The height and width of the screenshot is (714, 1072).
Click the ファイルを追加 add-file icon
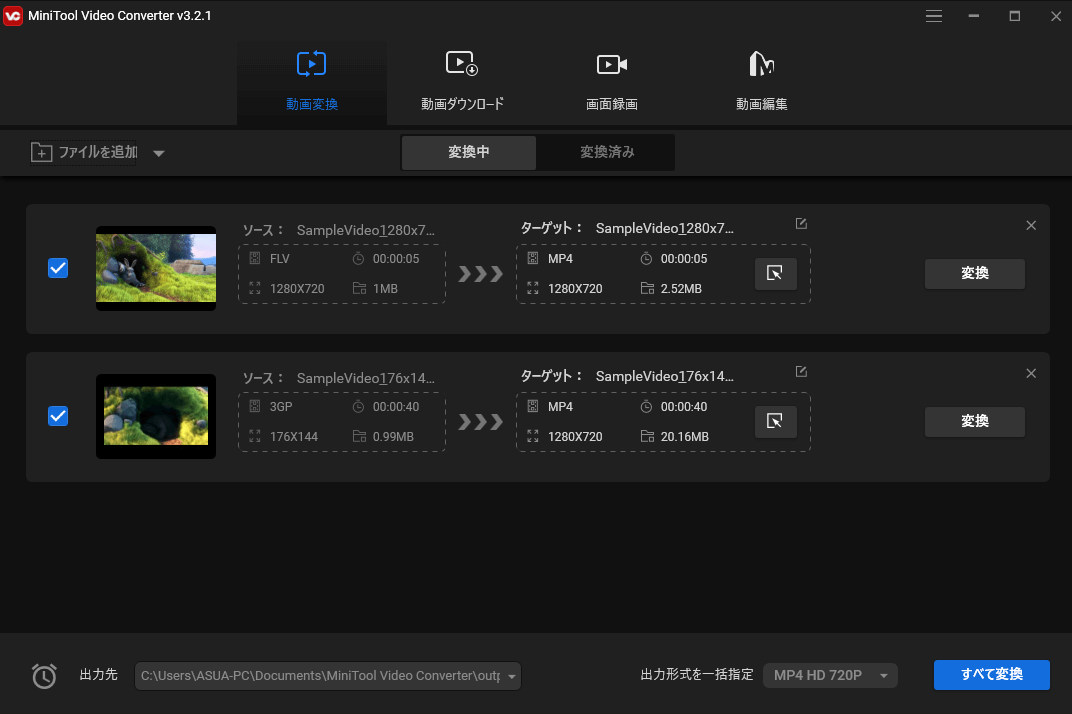pyautogui.click(x=41, y=152)
